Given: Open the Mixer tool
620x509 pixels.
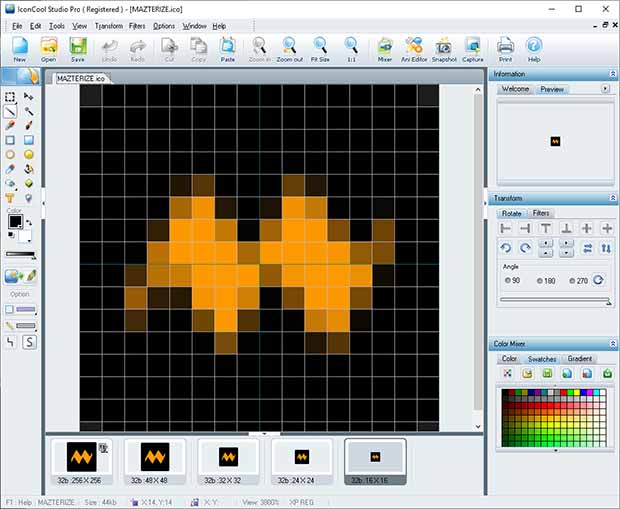Looking at the screenshot, I should pyautogui.click(x=384, y=49).
